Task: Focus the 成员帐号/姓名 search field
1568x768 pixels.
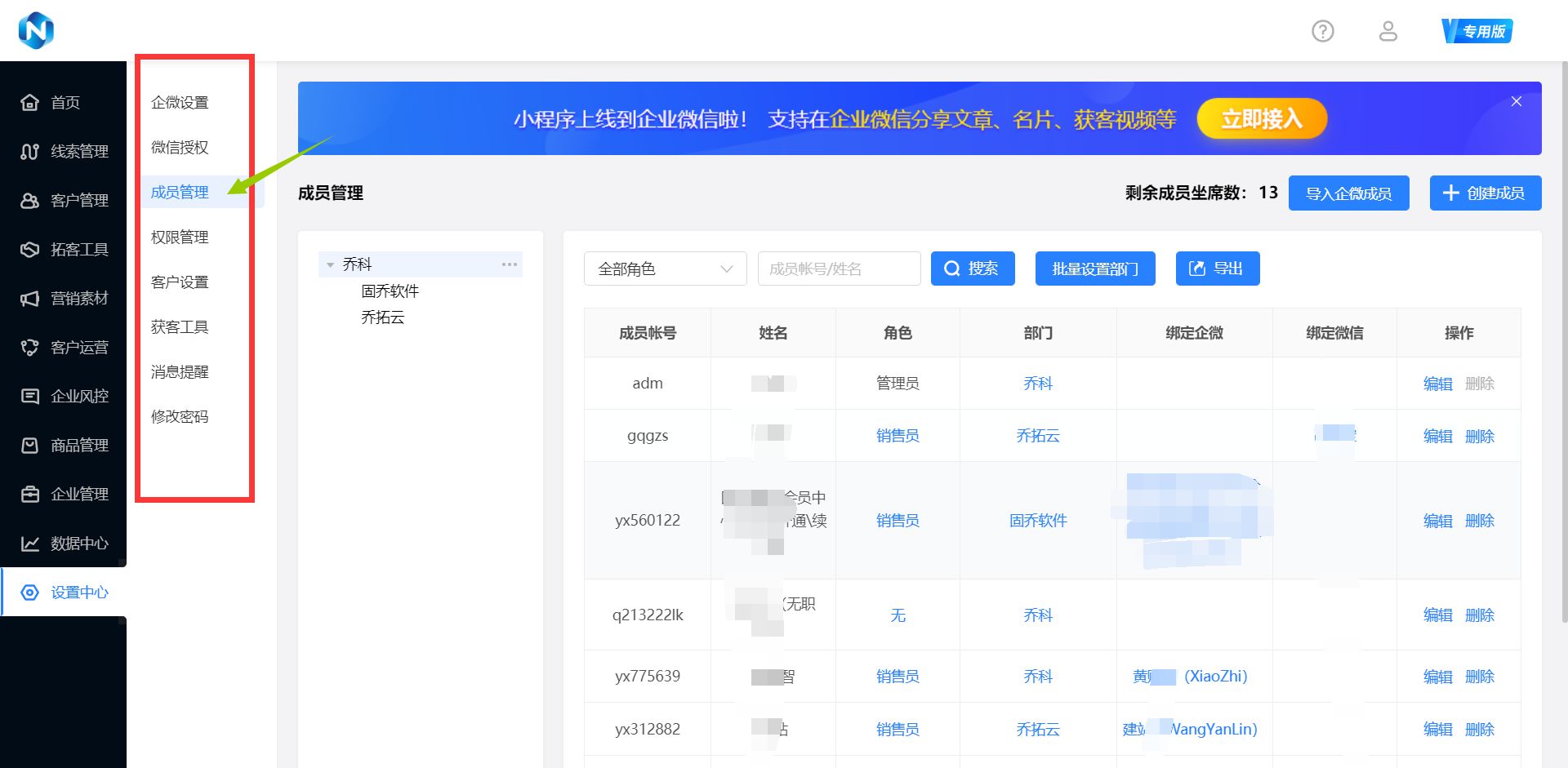Action: [x=839, y=269]
